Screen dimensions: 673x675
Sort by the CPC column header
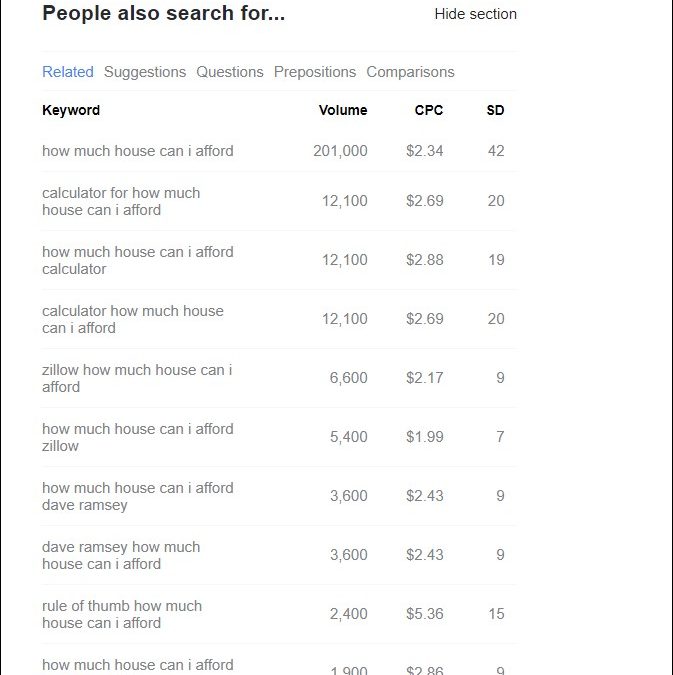429,110
